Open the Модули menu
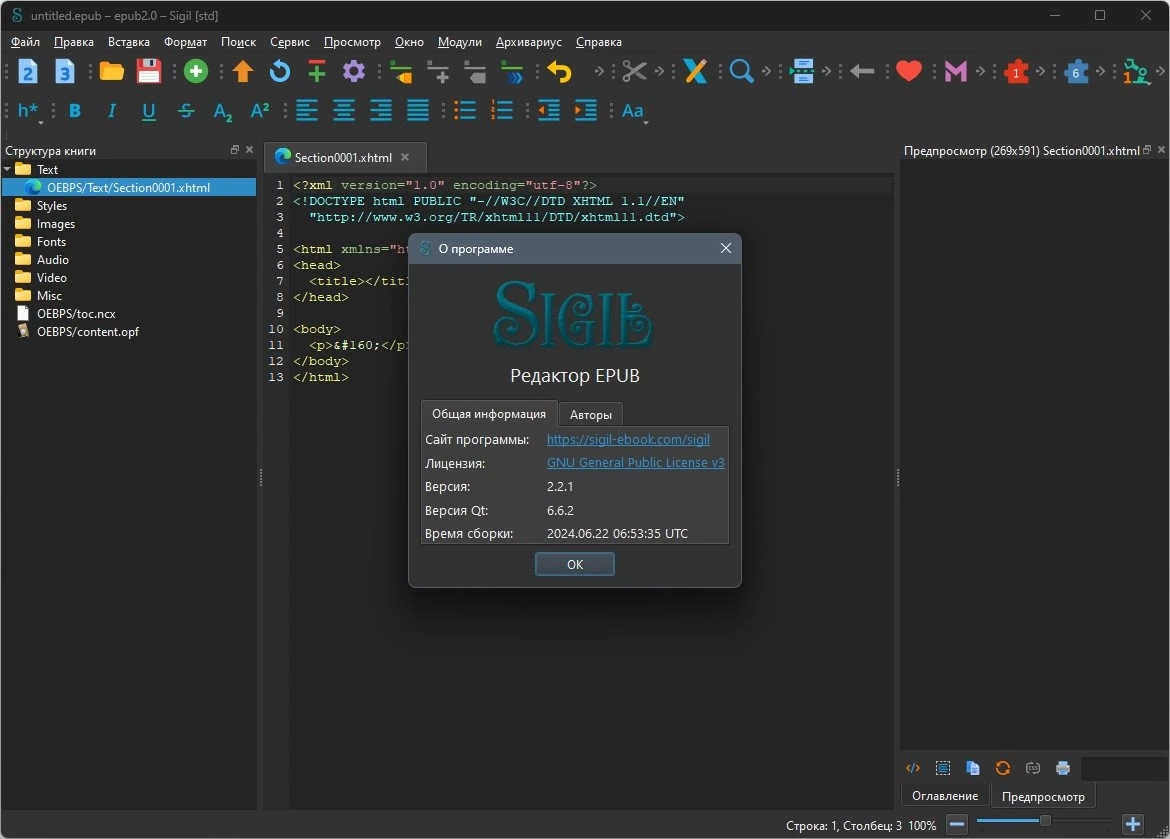 tap(460, 42)
